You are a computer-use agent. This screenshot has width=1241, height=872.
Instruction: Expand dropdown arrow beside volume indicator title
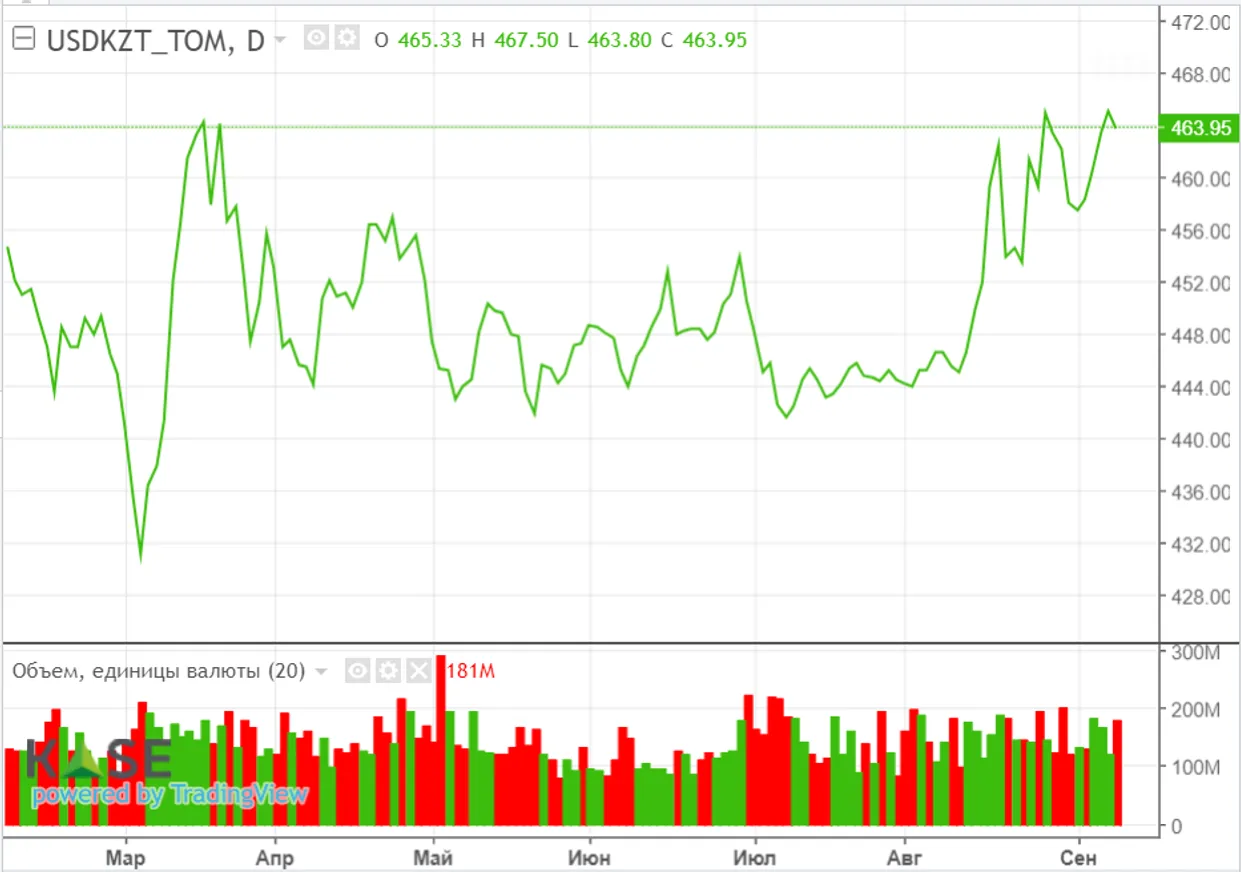(321, 672)
